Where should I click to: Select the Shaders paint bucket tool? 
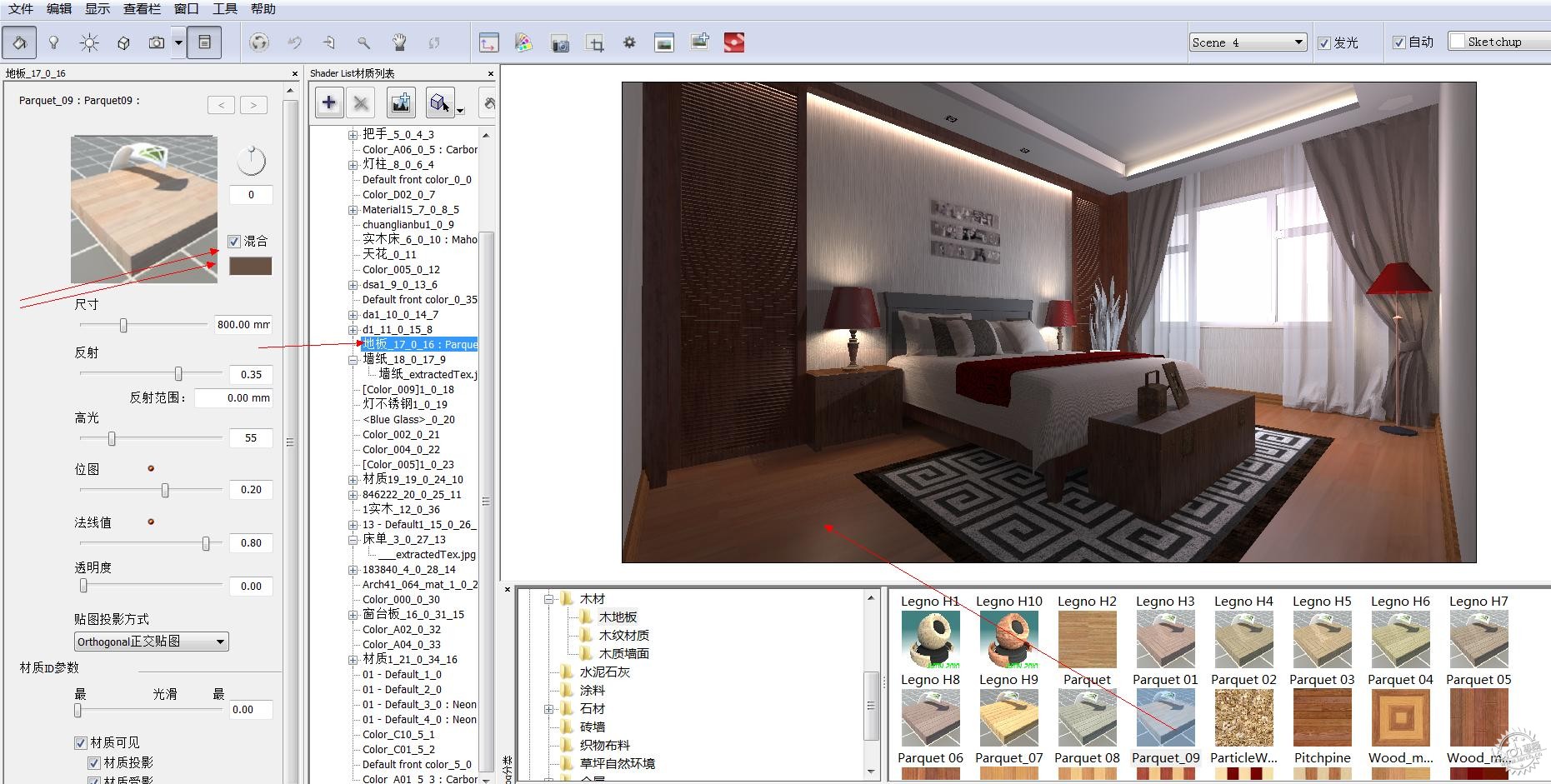click(19, 42)
